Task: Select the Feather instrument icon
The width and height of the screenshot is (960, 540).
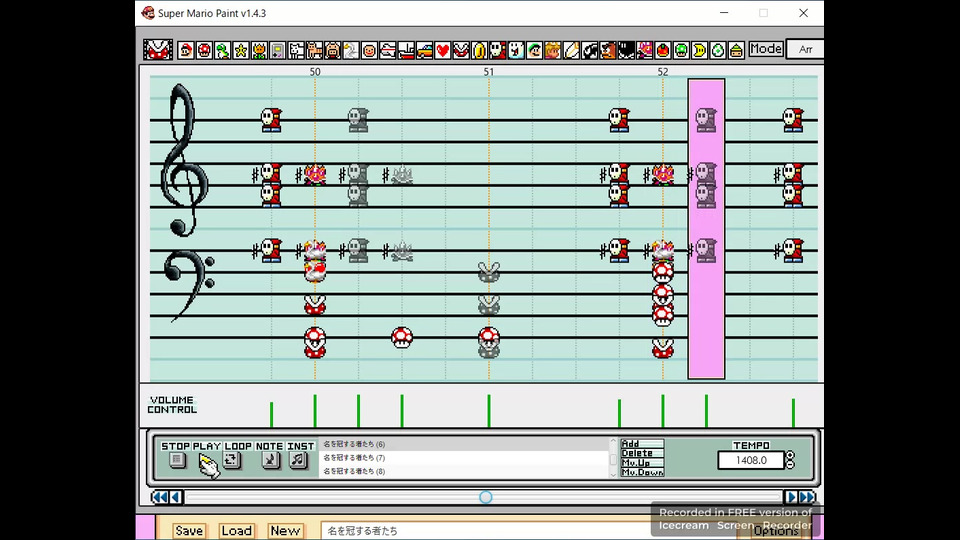Action: 571,50
